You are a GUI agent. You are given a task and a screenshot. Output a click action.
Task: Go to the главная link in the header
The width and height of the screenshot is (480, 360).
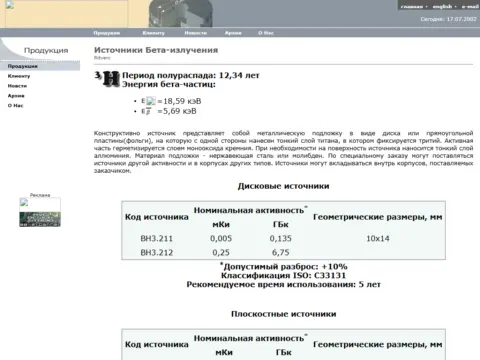[x=412, y=7]
